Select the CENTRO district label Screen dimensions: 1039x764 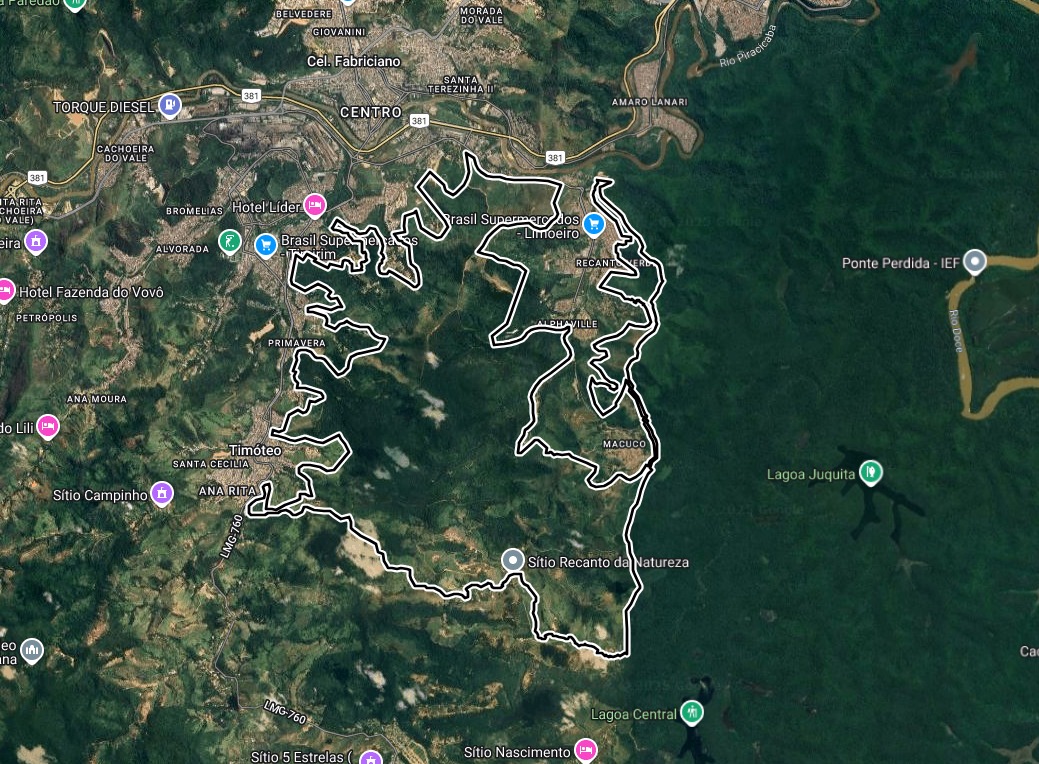(371, 113)
